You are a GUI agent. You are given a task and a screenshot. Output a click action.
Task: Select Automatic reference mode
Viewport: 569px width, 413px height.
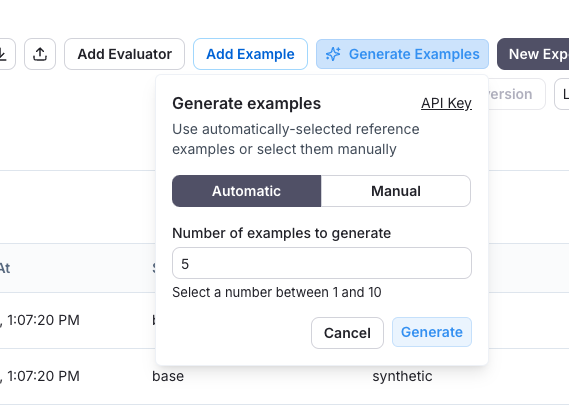pyautogui.click(x=246, y=191)
